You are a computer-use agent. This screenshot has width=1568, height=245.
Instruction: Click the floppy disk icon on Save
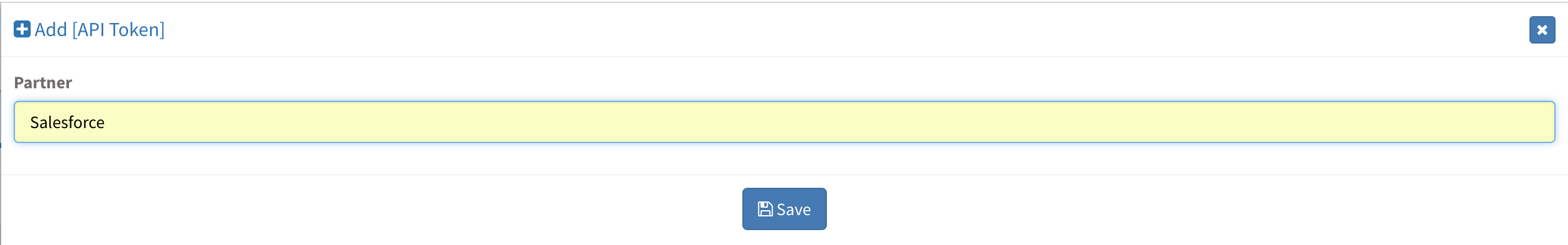pos(765,209)
